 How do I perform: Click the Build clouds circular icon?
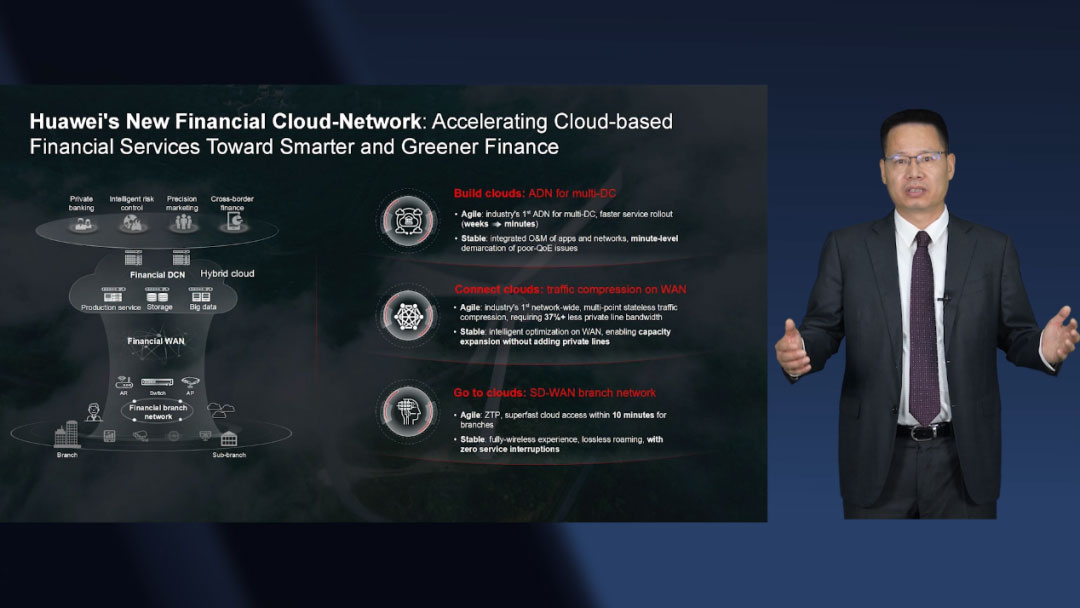point(408,221)
